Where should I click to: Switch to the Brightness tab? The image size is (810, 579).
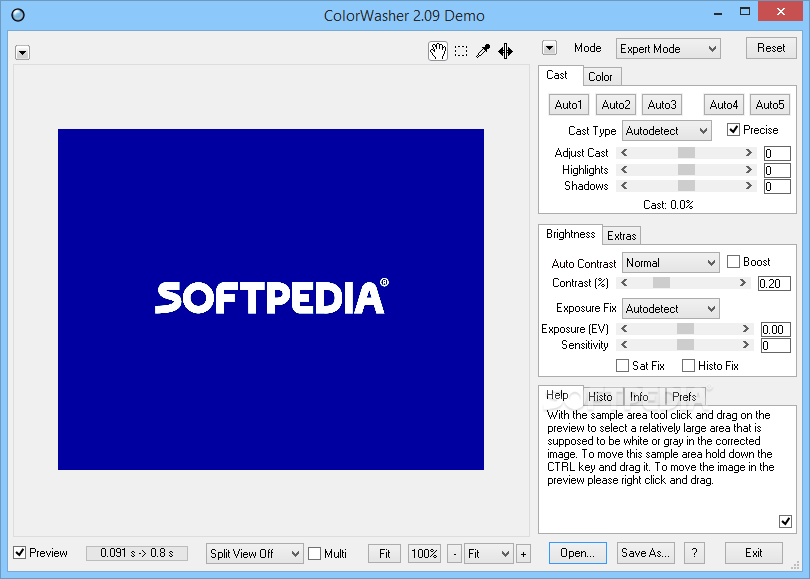tap(570, 234)
